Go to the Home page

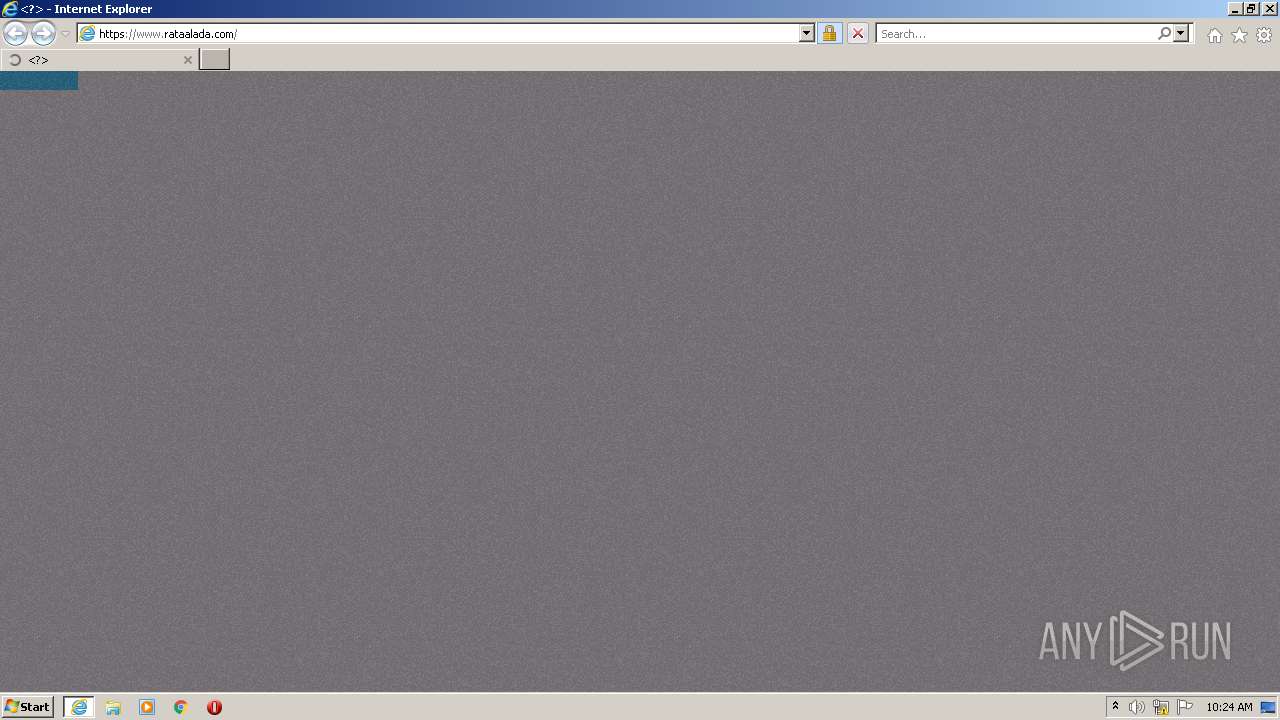[x=1214, y=35]
